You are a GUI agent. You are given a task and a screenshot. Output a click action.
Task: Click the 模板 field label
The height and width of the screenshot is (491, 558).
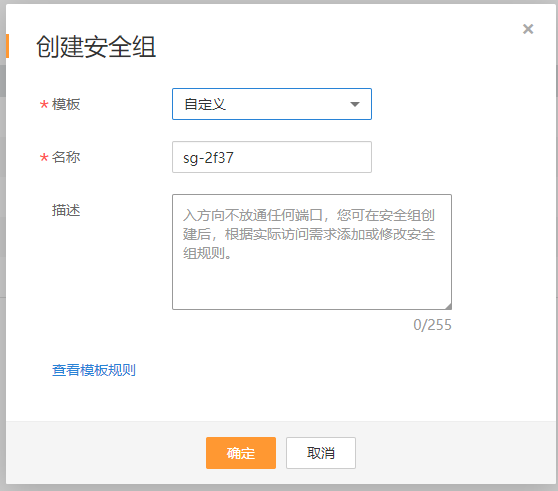tap(66, 104)
